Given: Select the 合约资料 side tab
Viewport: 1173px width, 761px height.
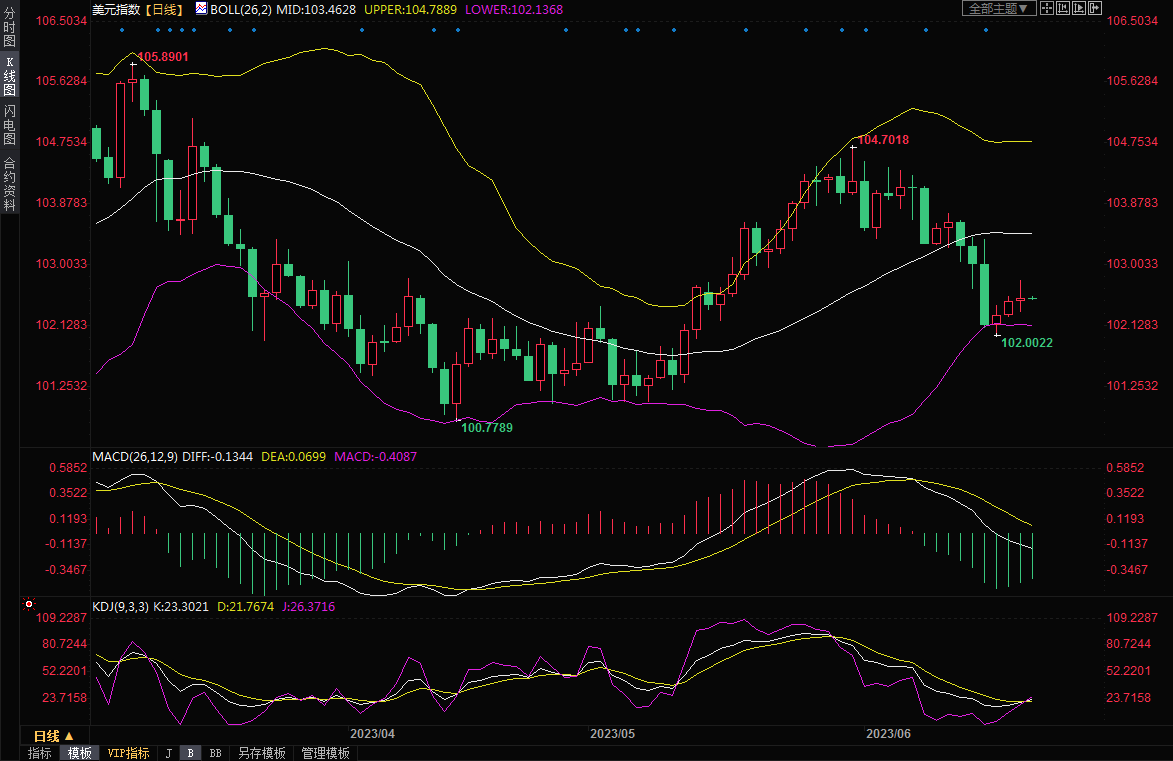Looking at the screenshot, I should (9, 184).
